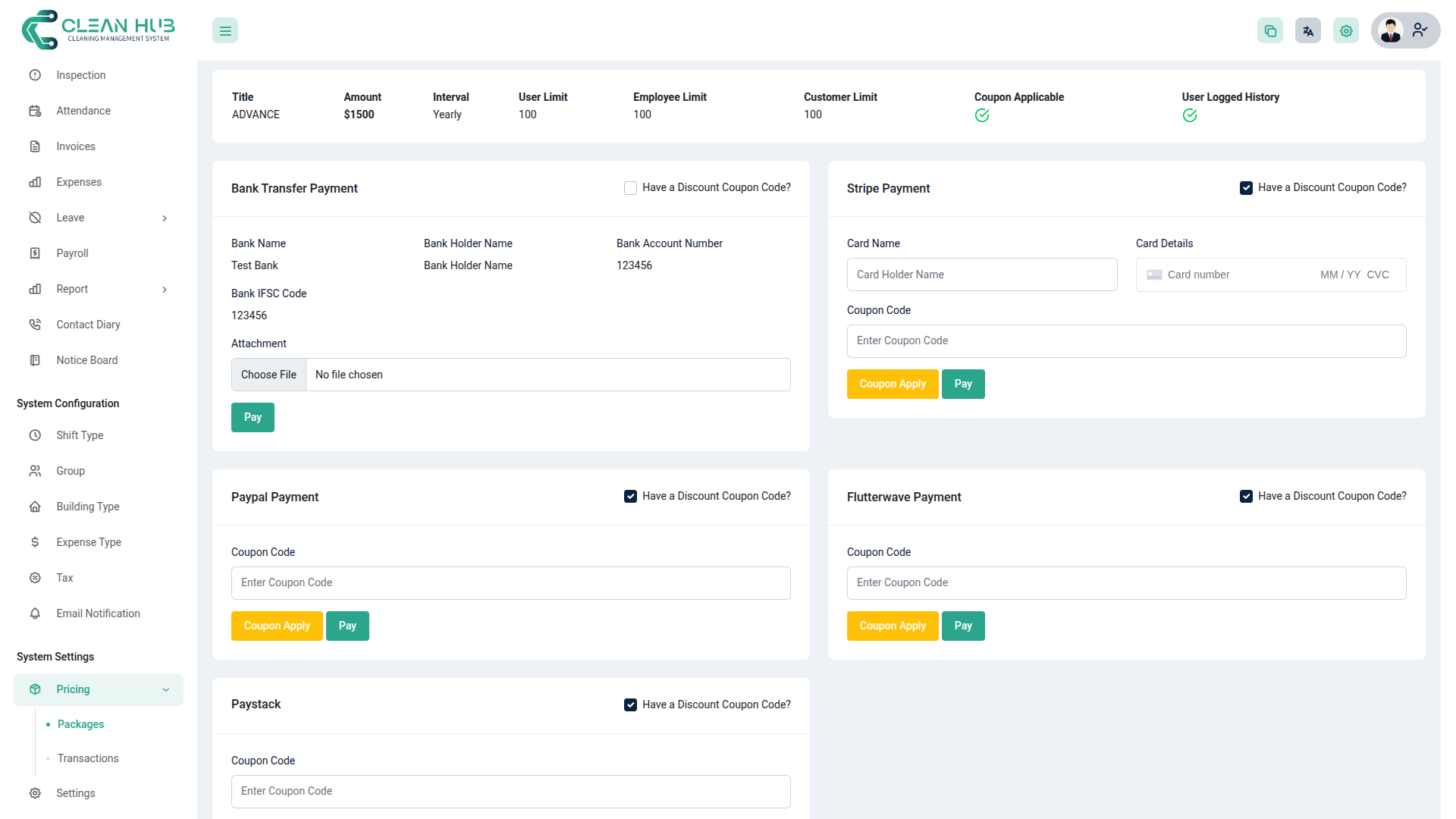The width and height of the screenshot is (1456, 819).
Task: Go to the Transactions page
Action: point(87,758)
